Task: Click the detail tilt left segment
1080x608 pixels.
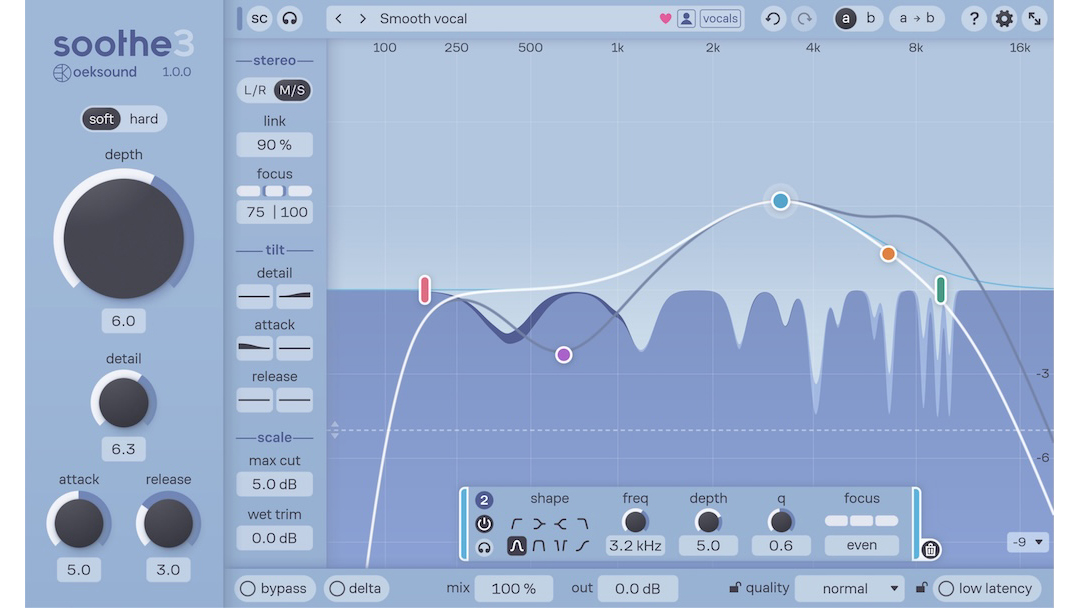Action: 254,296
